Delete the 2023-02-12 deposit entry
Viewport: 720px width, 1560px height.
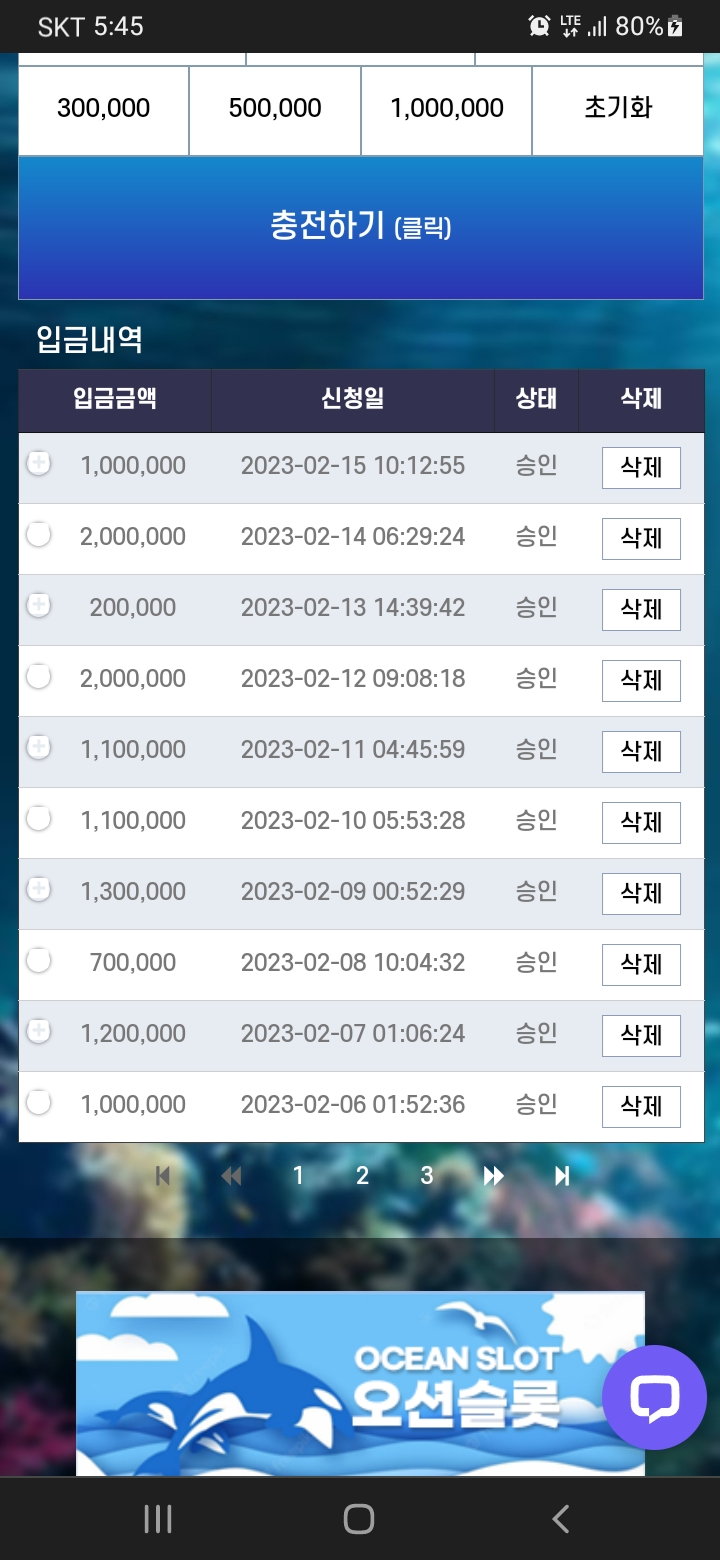click(x=641, y=681)
